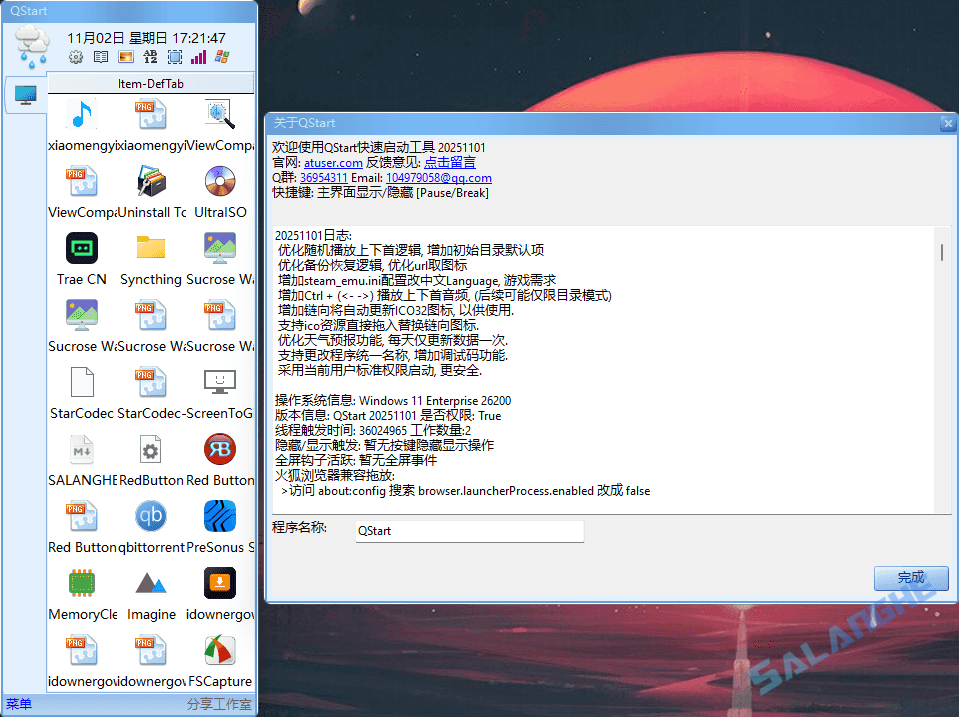Viewport: 959px width, 717px height.
Task: Click the colorful Windows-style toolbar icon
Action: 222,57
